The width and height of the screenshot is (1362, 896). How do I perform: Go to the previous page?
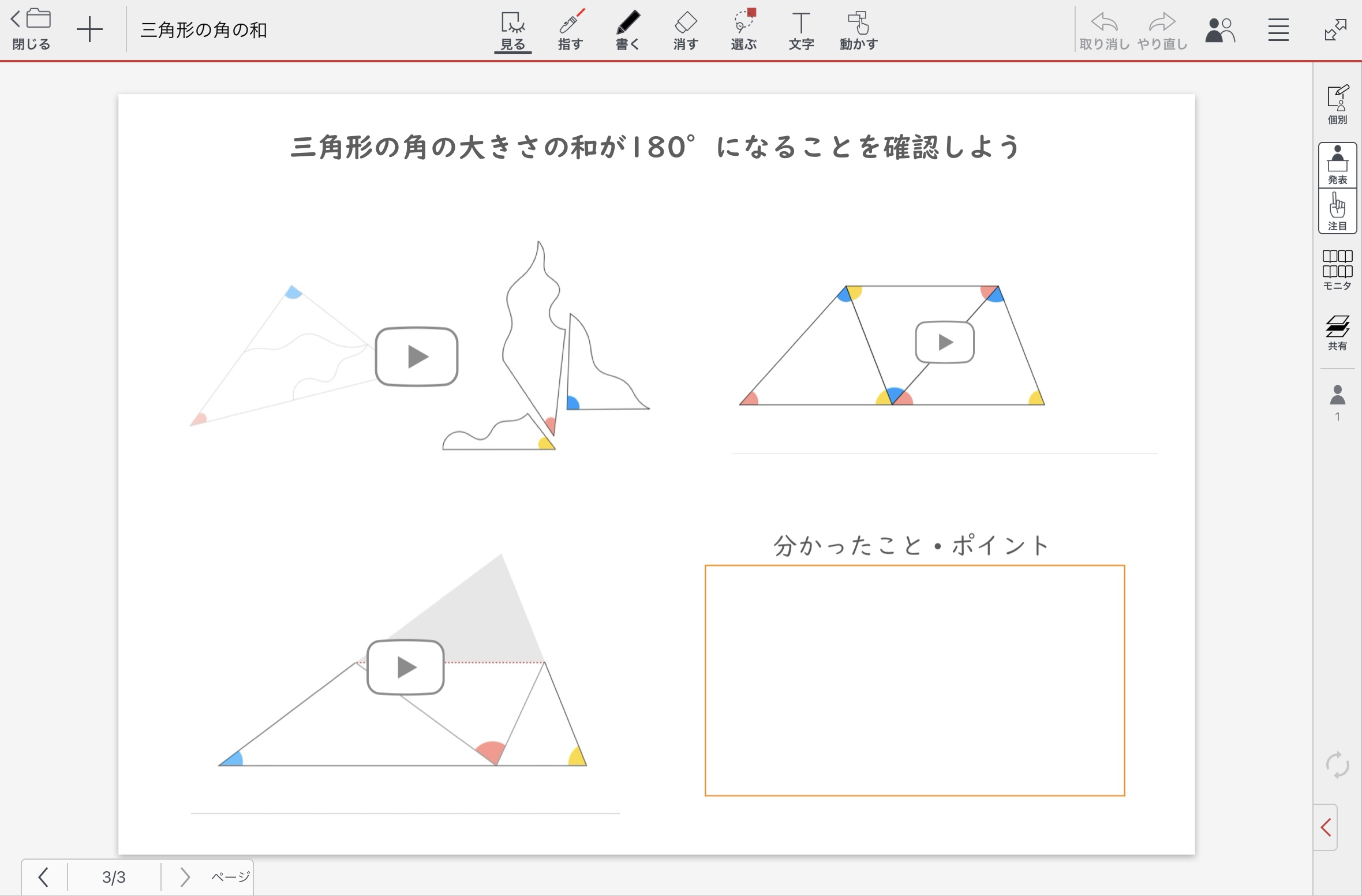tap(43, 877)
